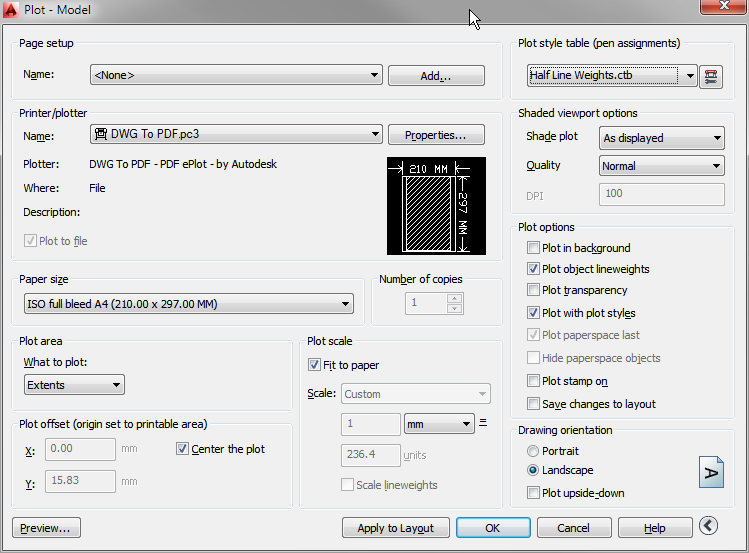Disable Plot object lineweights
The height and width of the screenshot is (553, 749).
(x=533, y=268)
